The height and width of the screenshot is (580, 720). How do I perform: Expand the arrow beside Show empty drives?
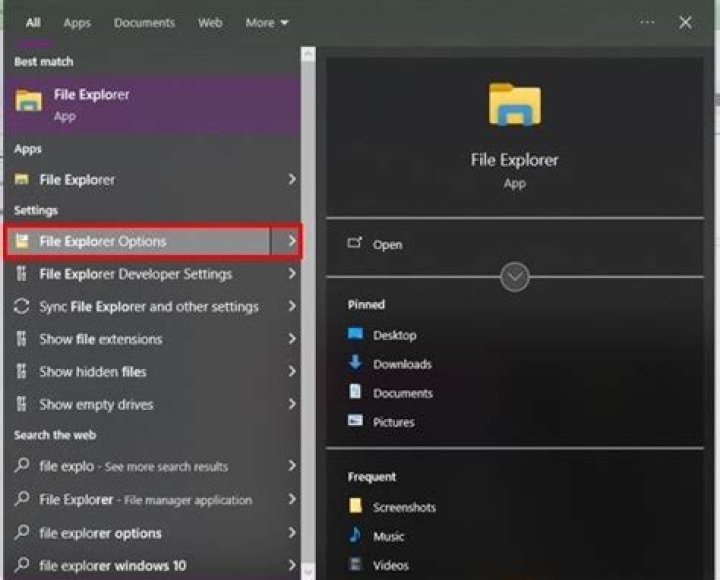[x=292, y=404]
